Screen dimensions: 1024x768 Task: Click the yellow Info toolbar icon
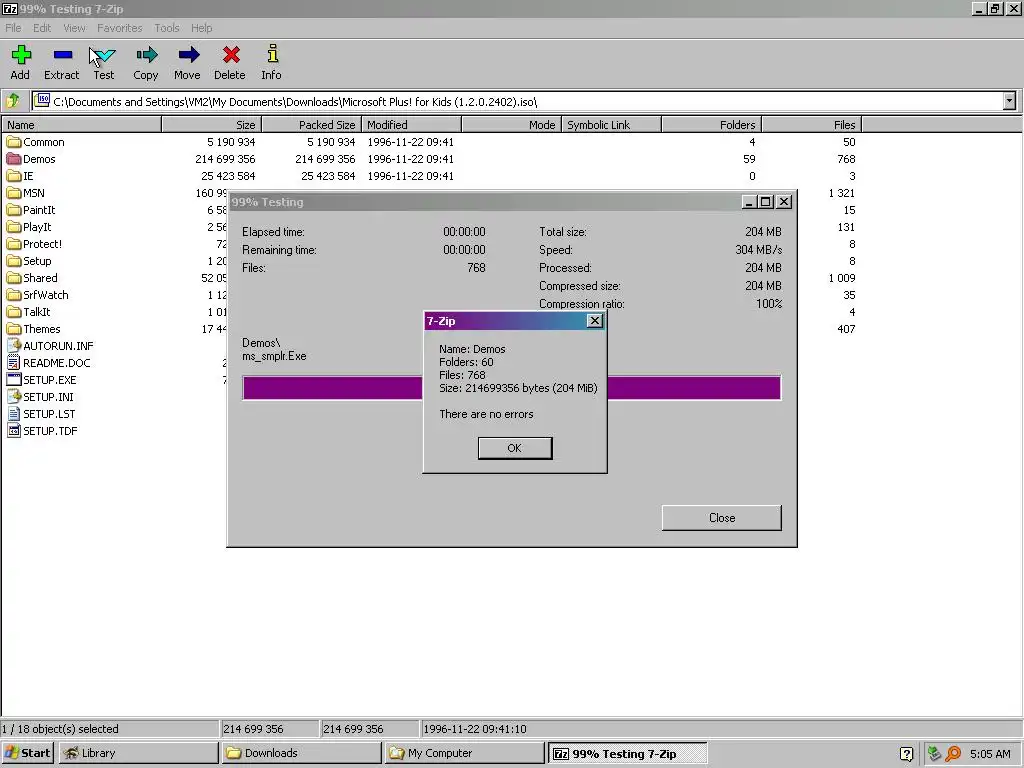point(272,54)
